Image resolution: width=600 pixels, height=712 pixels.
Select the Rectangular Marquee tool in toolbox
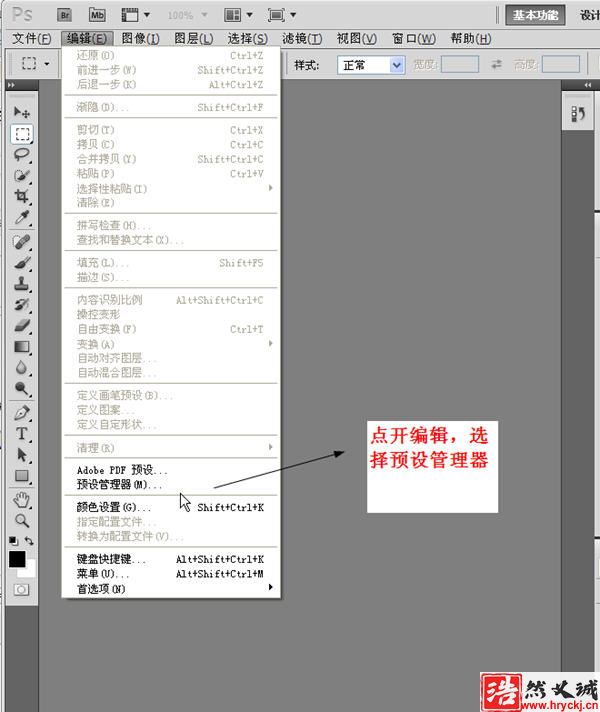[x=21, y=134]
